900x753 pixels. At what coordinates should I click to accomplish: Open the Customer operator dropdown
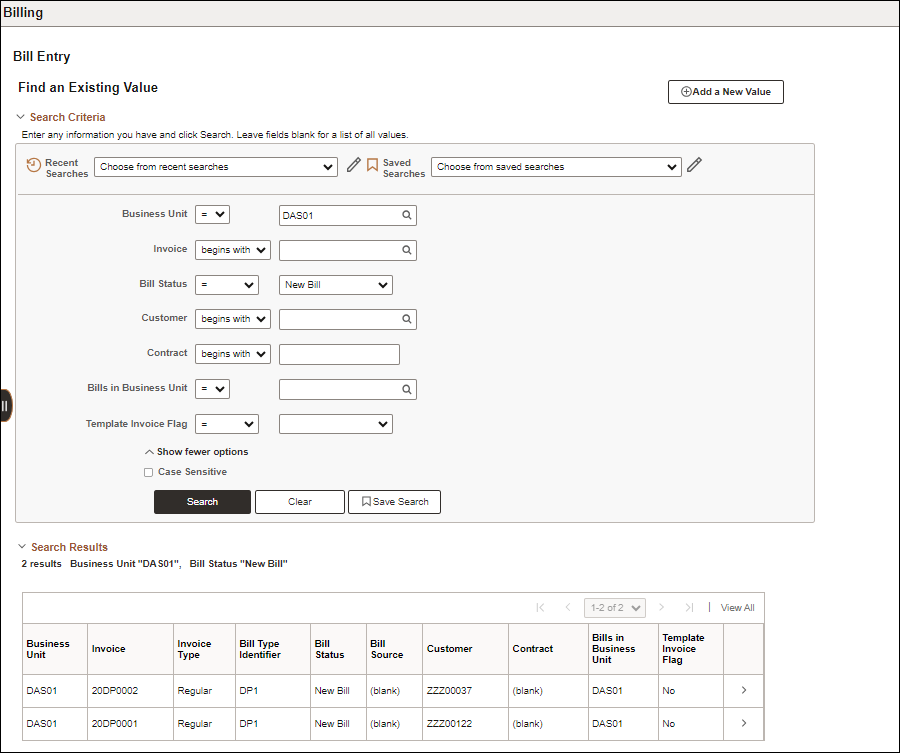(232, 319)
